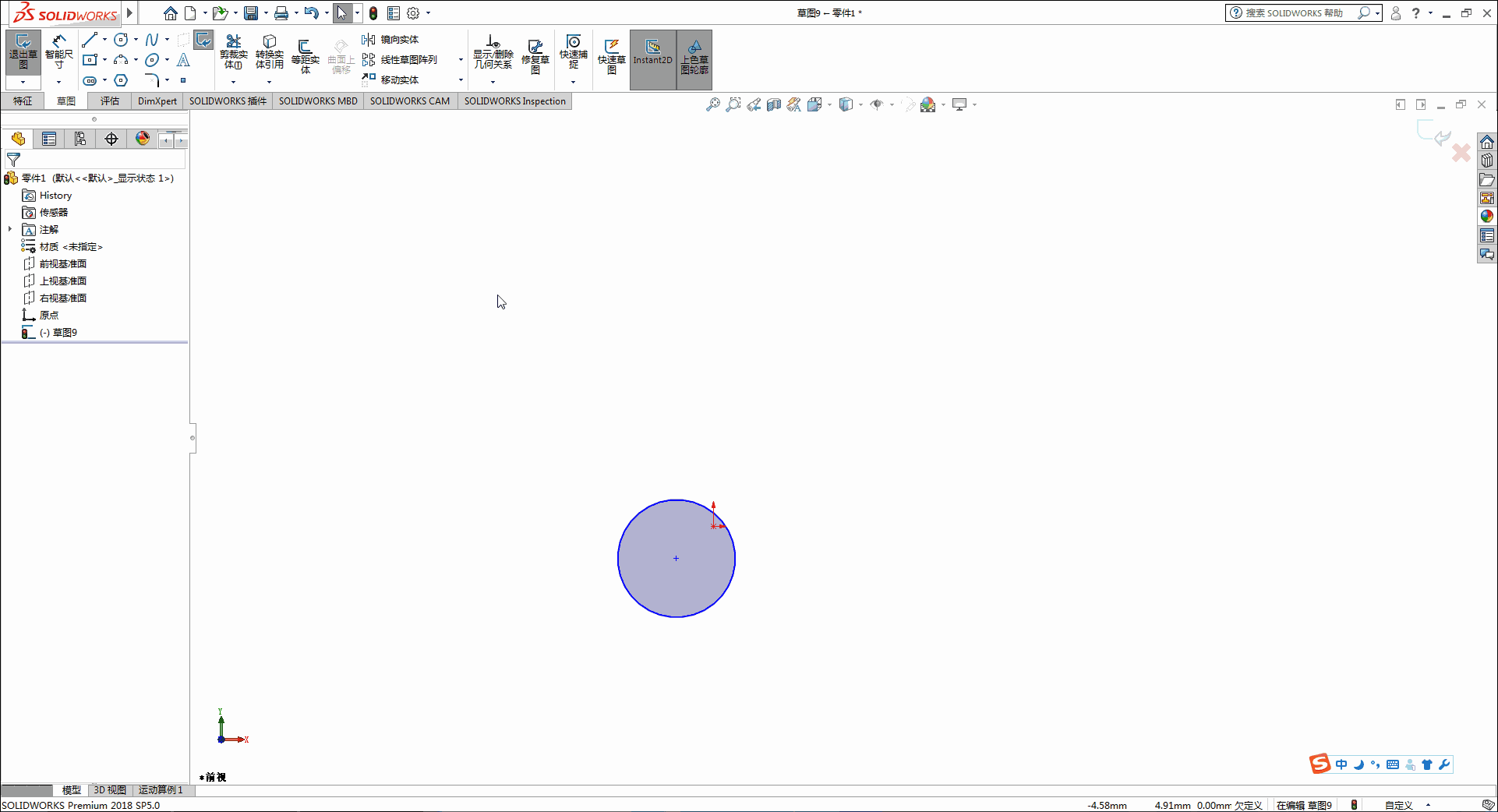This screenshot has width=1498, height=812.
Task: Click Section View icon
Action: tap(774, 104)
